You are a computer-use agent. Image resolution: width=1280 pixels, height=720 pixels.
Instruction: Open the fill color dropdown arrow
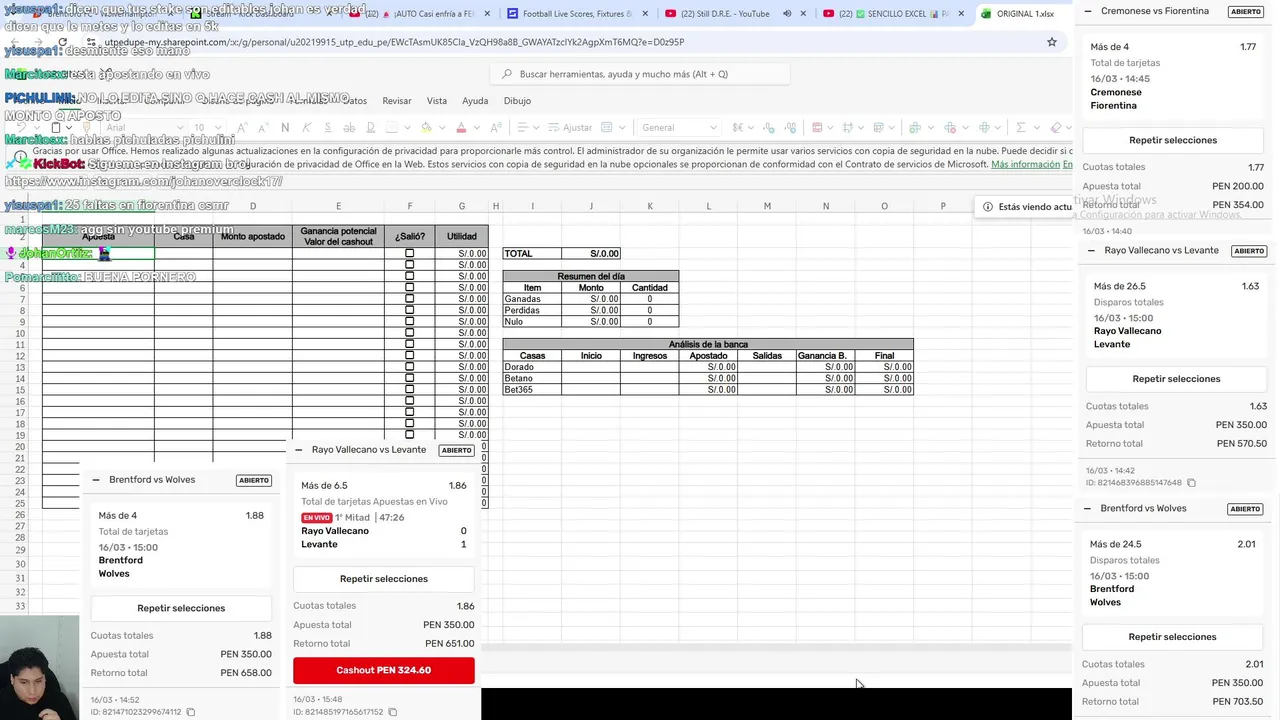tap(440, 127)
